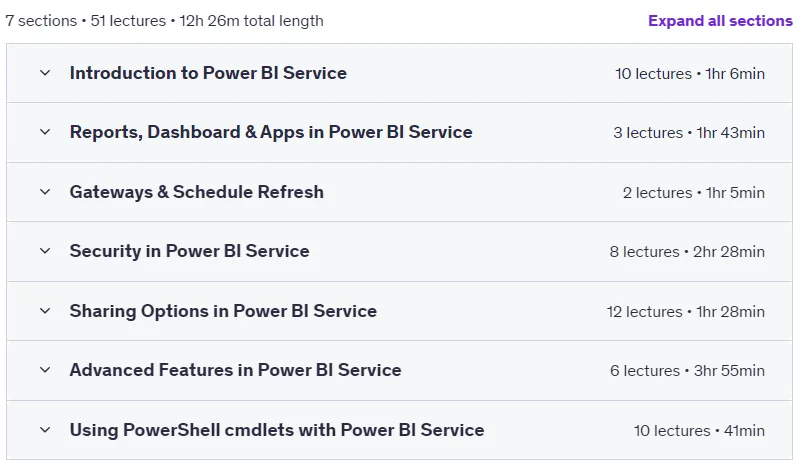Select the Introduction to Power BI Service title

(208, 73)
